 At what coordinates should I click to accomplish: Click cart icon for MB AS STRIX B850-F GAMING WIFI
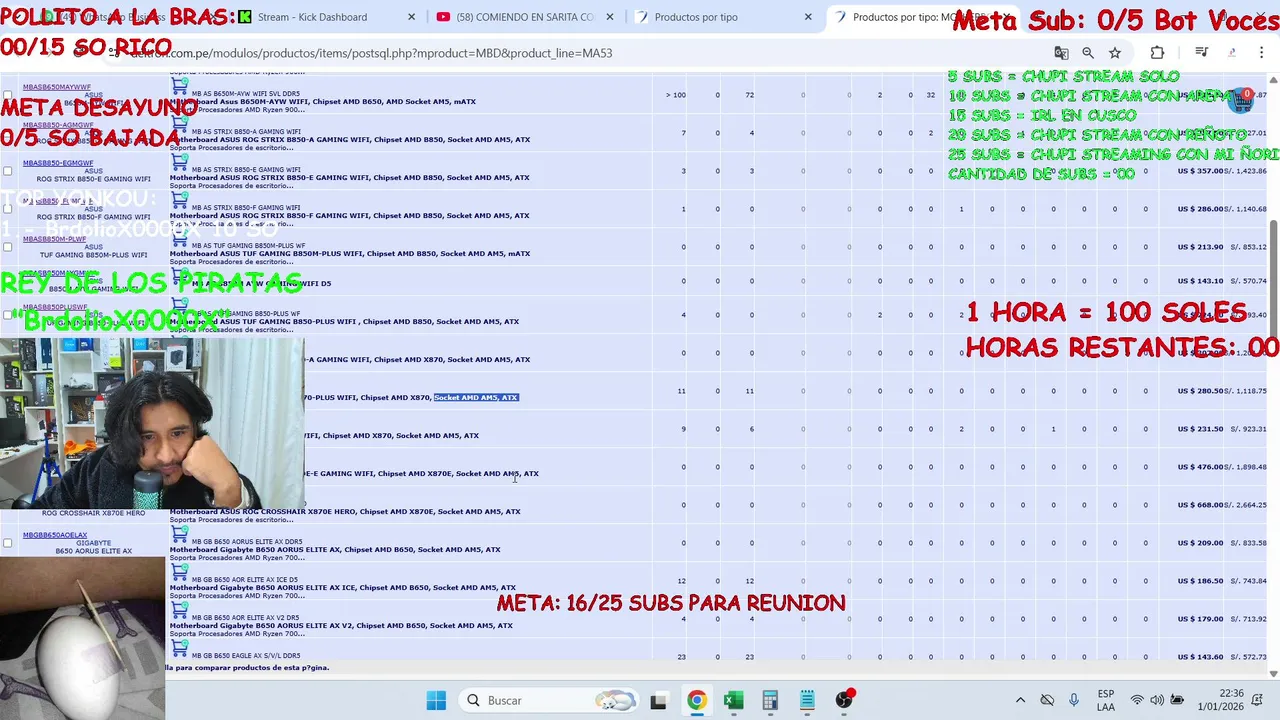179,200
